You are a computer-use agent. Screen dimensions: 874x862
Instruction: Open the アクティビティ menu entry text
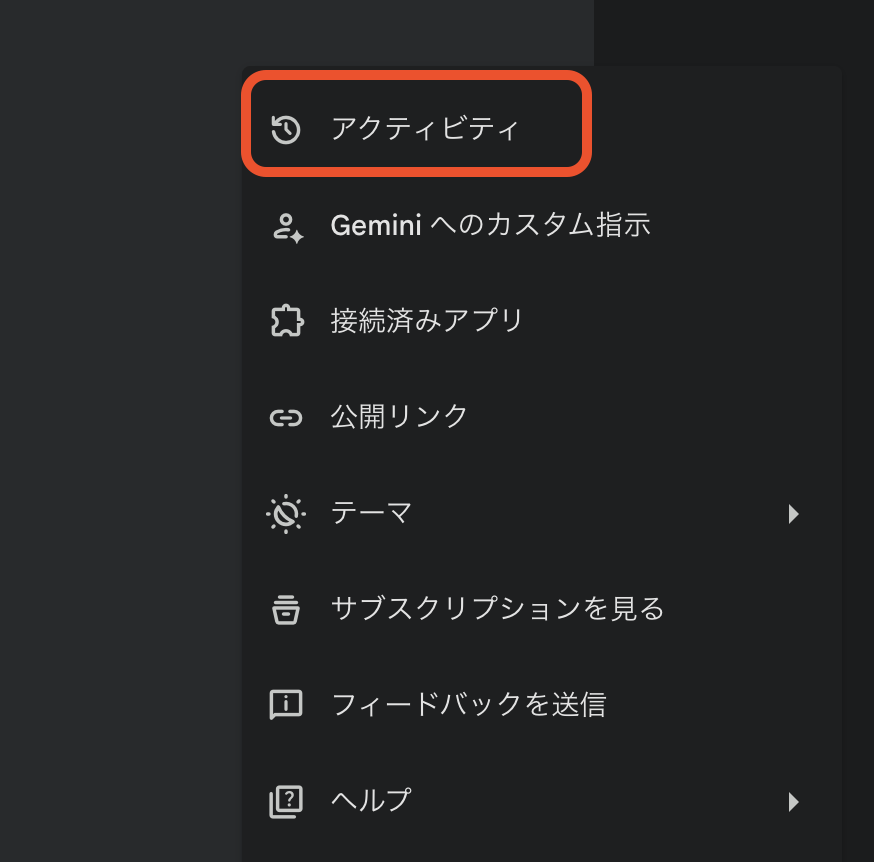coord(425,129)
